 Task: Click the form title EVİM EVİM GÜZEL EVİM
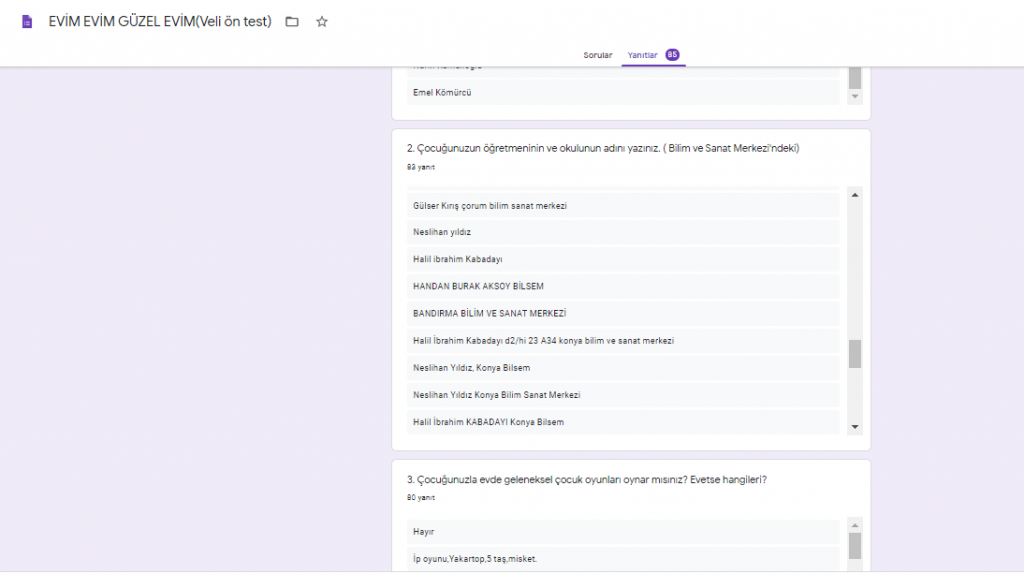pos(160,21)
